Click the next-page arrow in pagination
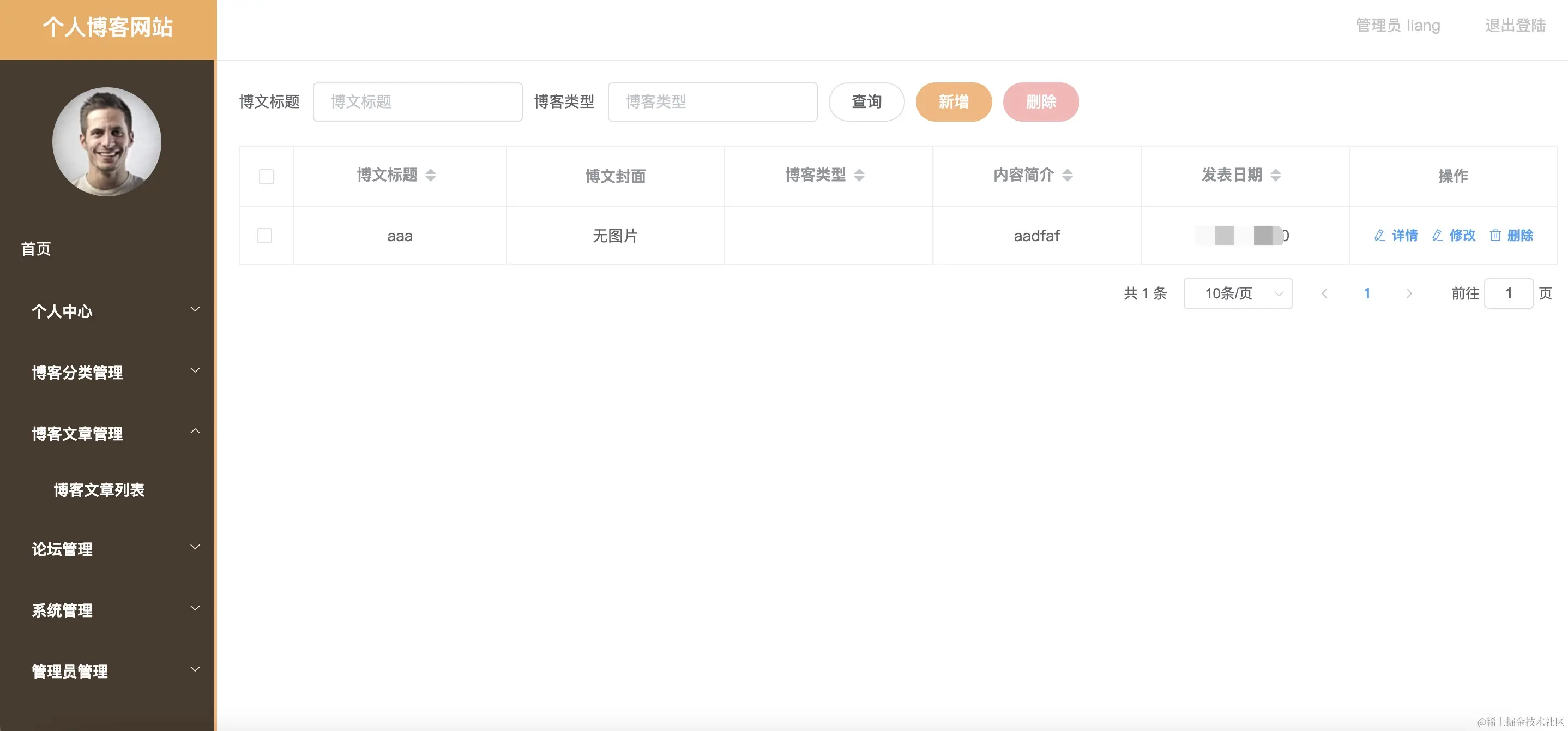 (1409, 293)
